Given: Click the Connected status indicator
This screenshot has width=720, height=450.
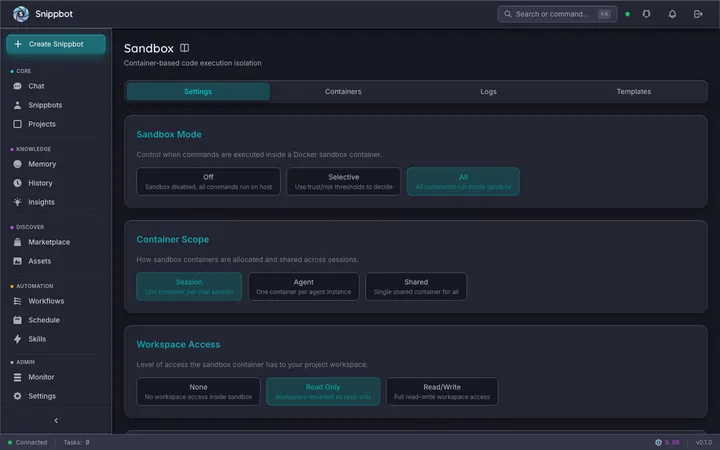Looking at the screenshot, I should point(28,442).
